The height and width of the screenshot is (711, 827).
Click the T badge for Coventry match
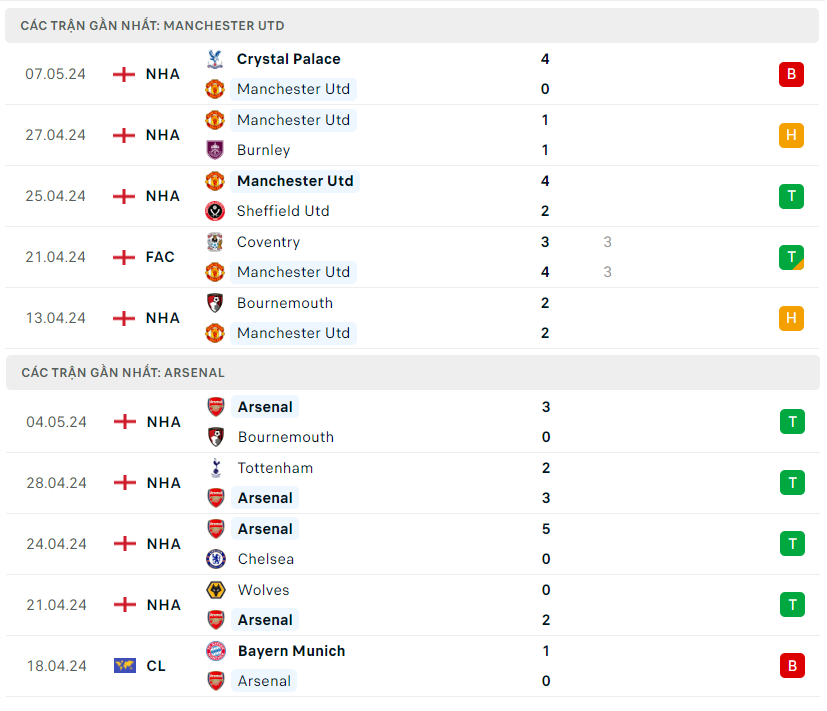point(791,257)
